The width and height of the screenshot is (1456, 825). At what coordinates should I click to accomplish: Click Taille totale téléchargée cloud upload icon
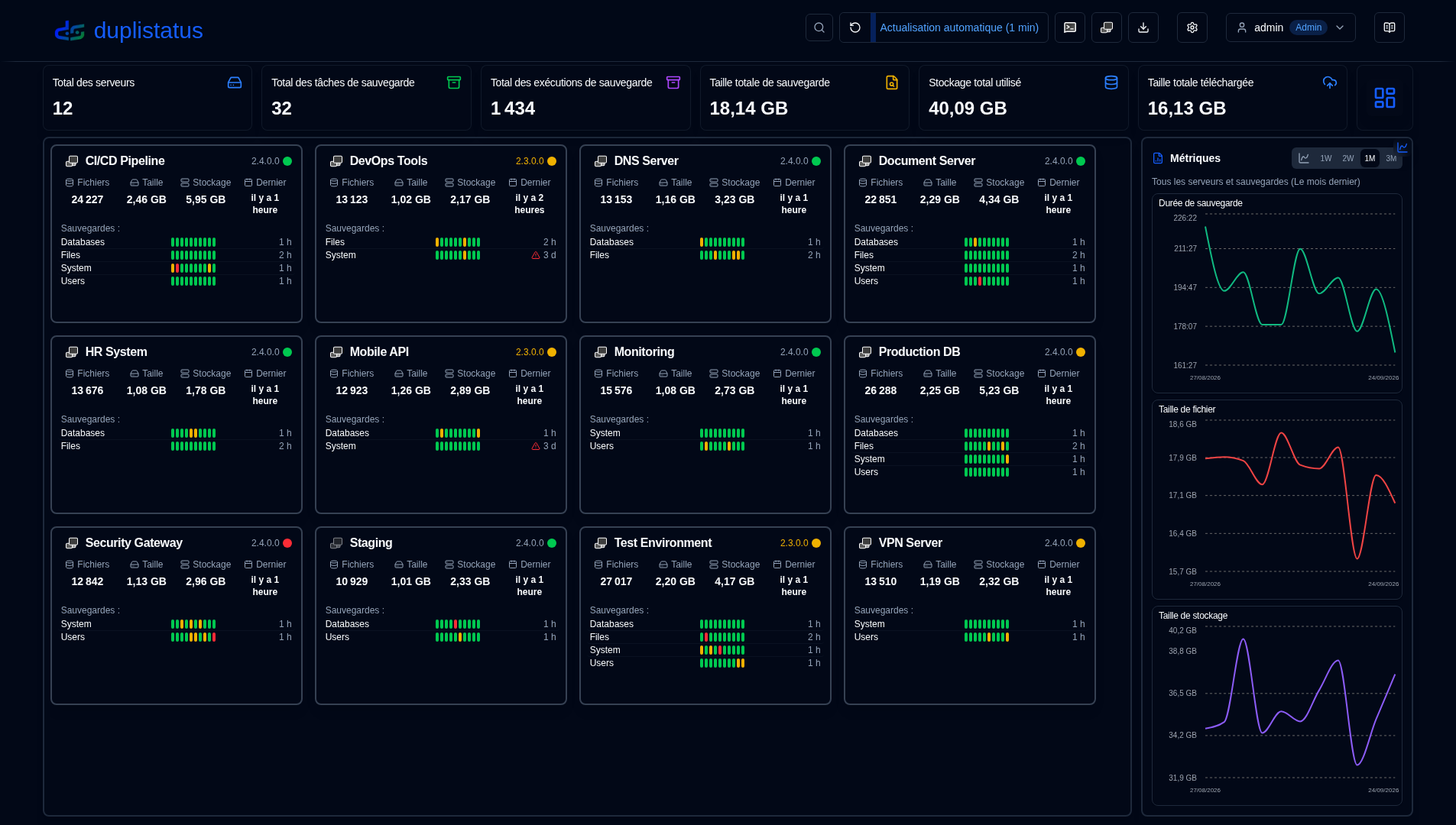(x=1330, y=82)
